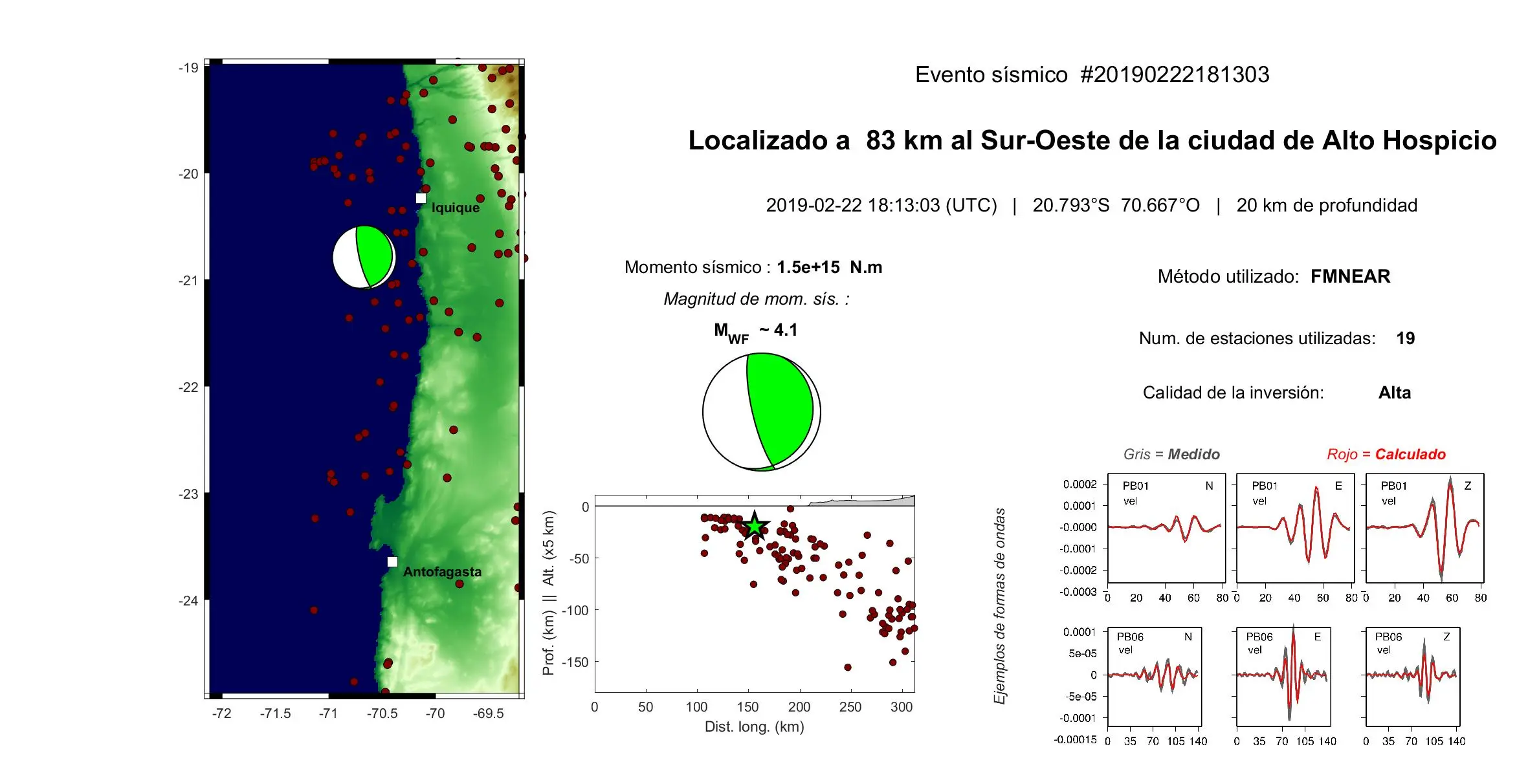Screen dimensions: 1539x784
Task: Click the white square marking Antofagasta
Action: 392,561
